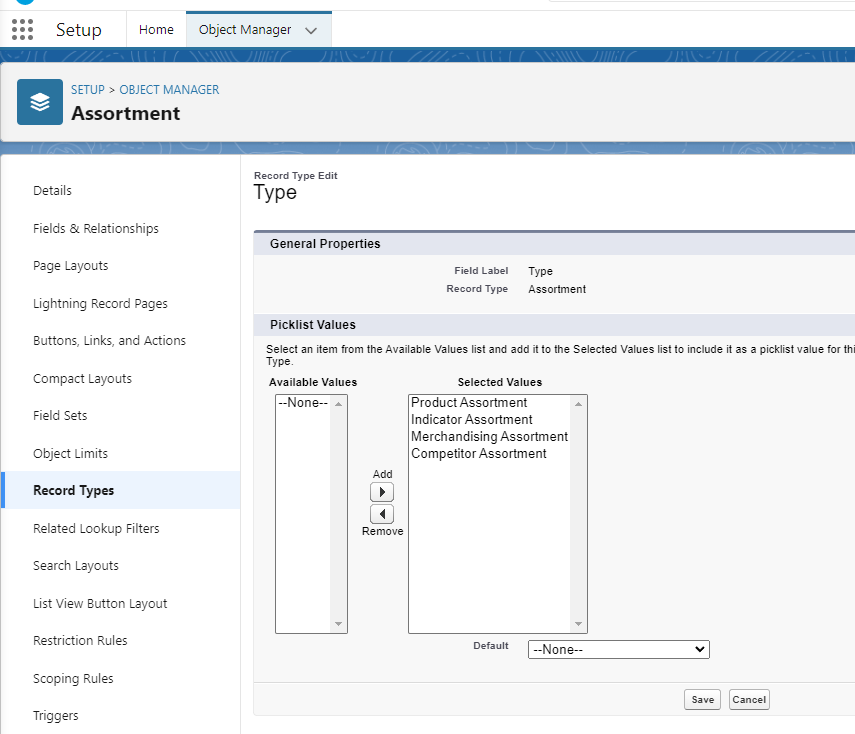The width and height of the screenshot is (855, 734).
Task: Follow the OBJECT MANAGER breadcrumb link
Action: point(169,90)
